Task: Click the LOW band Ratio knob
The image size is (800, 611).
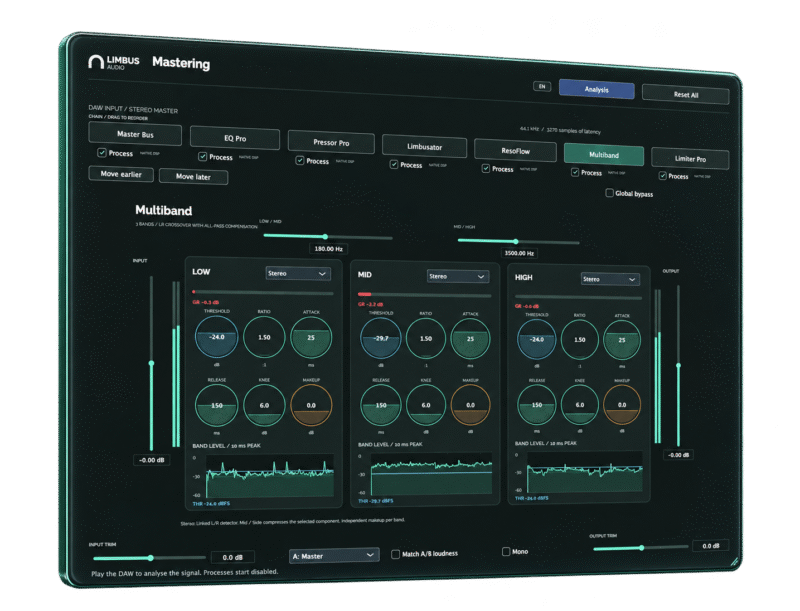Action: (x=264, y=338)
